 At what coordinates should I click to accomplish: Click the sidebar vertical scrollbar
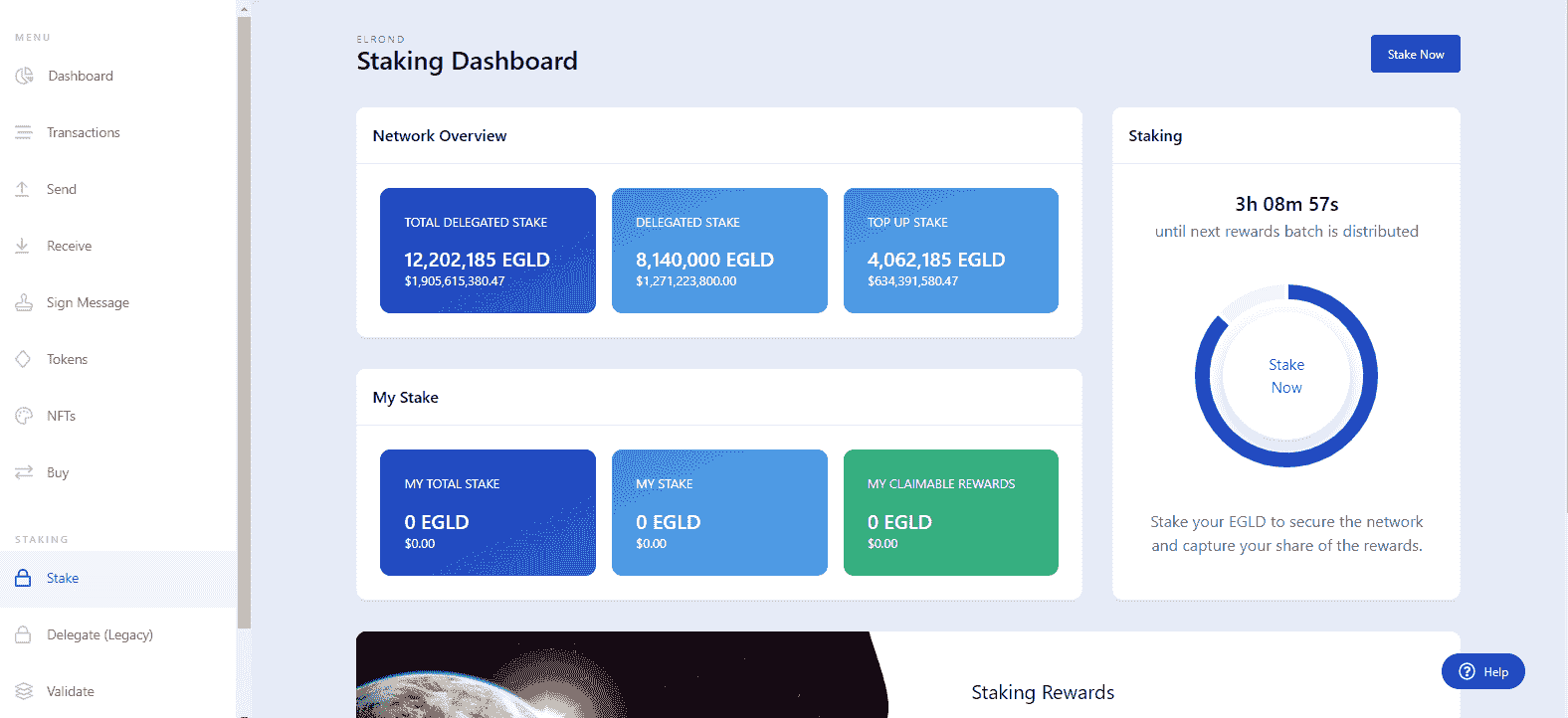click(244, 318)
